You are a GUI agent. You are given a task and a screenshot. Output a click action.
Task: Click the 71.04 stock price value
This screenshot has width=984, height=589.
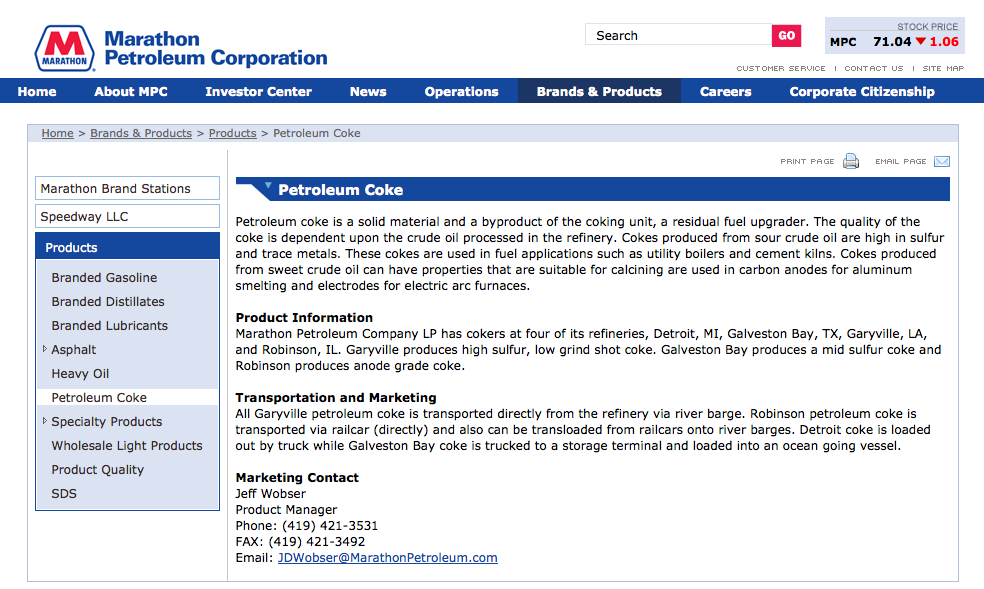(x=892, y=41)
